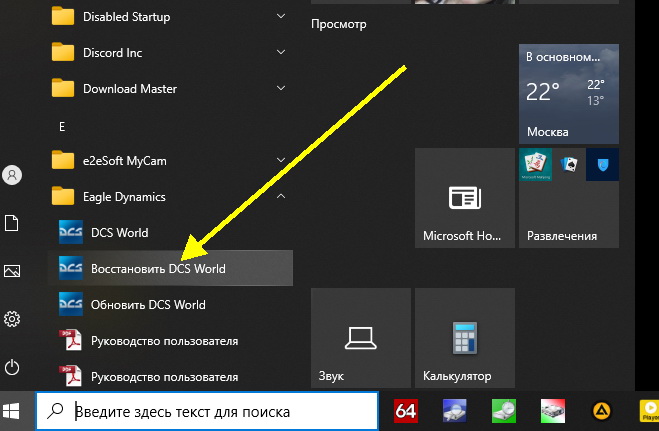
Task: Open Documents from the sidebar icon
Action: 12,223
